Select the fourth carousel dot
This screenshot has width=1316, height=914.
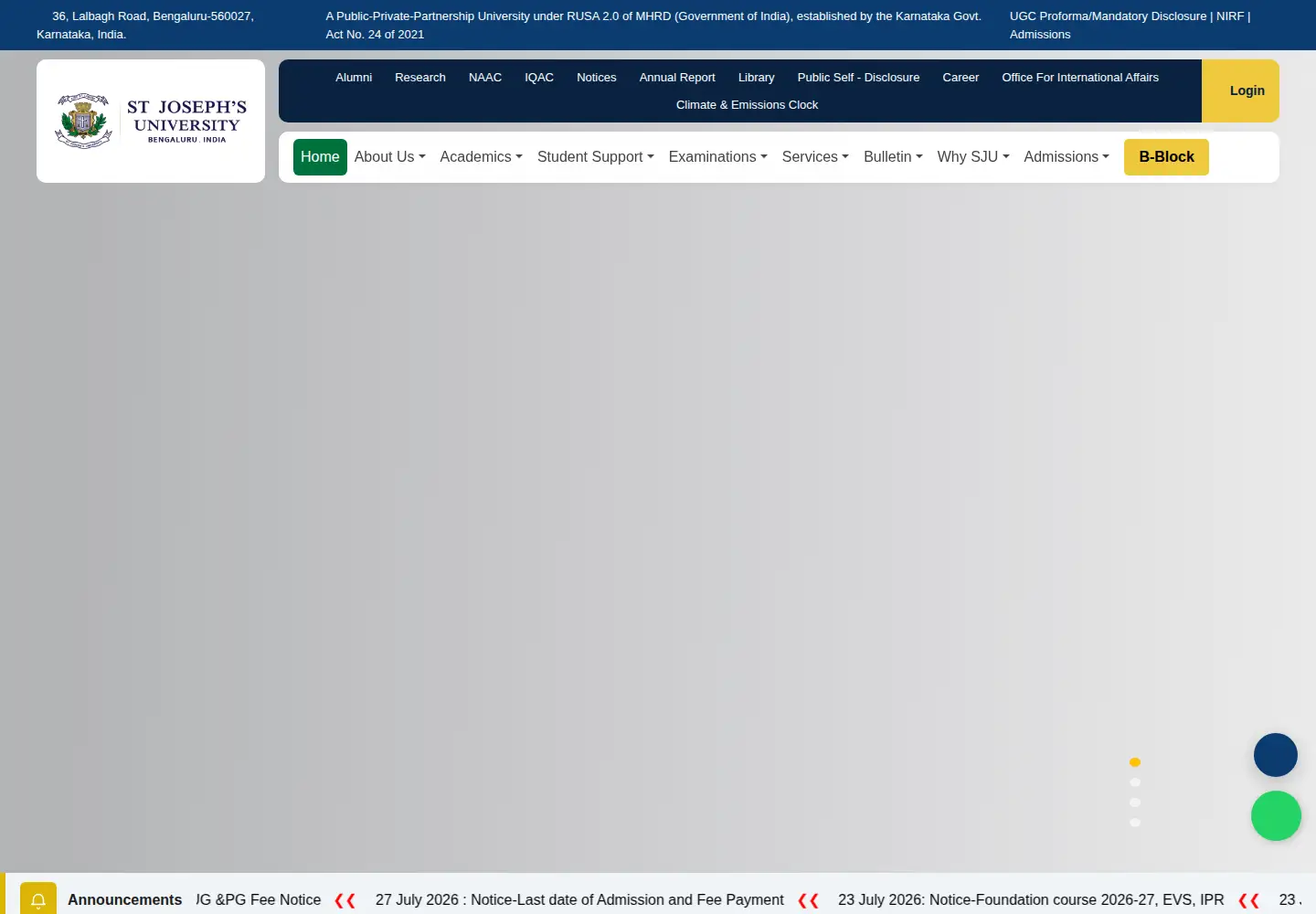[1135, 823]
